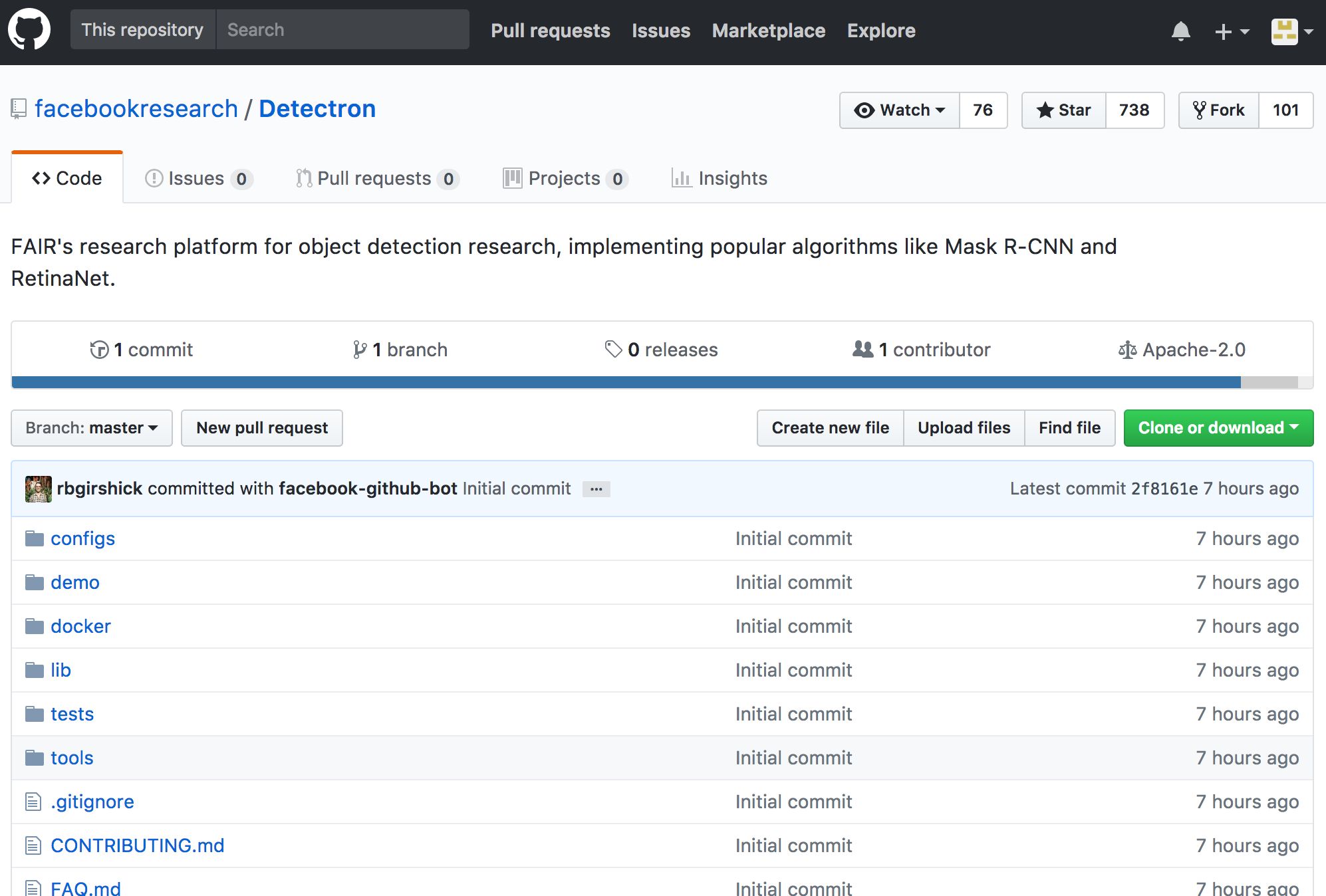1326x896 pixels.
Task: Expand commit message with ellipsis button
Action: 596,489
